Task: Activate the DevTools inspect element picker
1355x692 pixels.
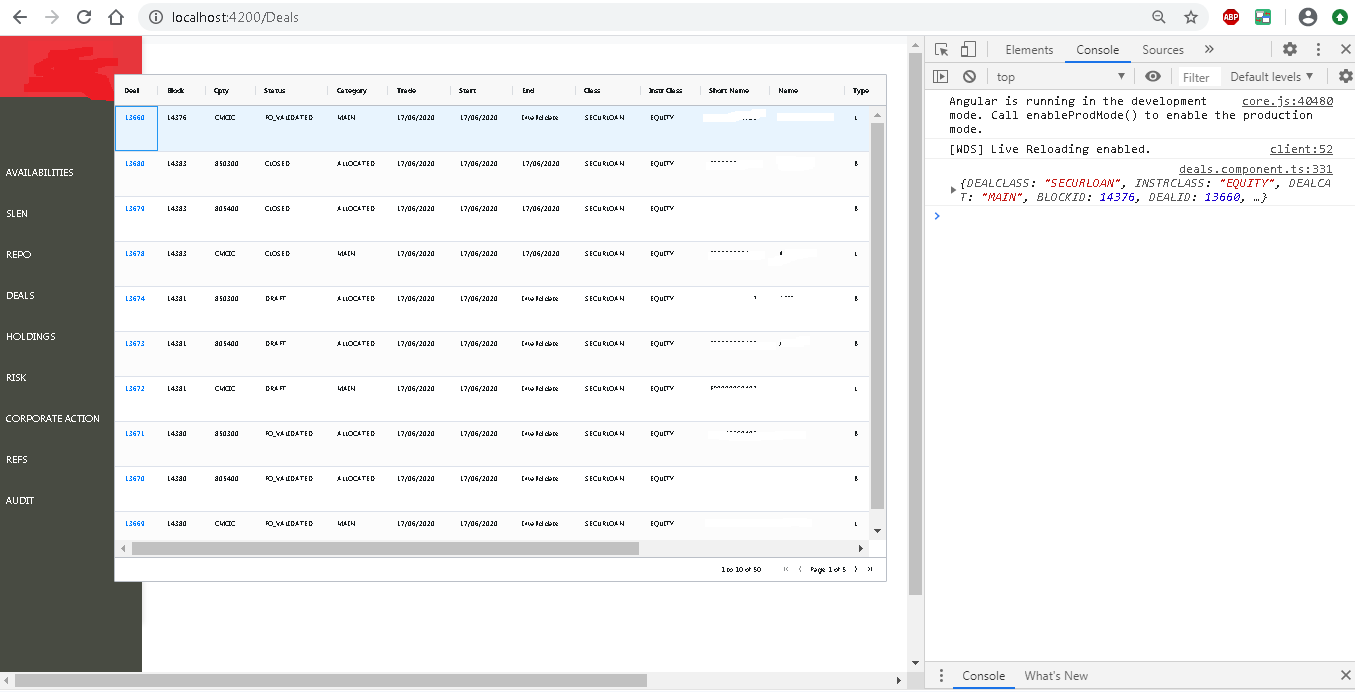Action: pyautogui.click(x=941, y=49)
